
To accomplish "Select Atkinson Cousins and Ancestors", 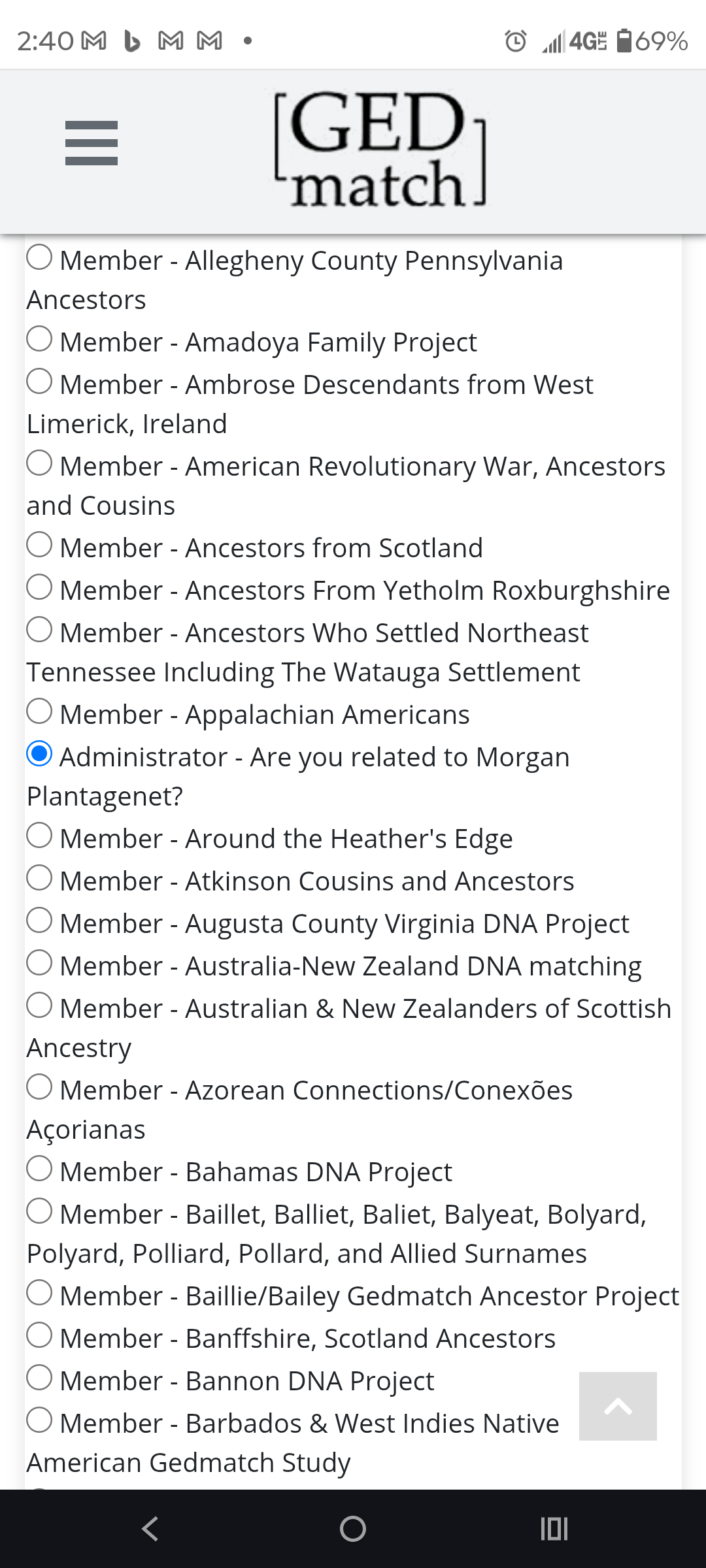I will coord(40,880).
